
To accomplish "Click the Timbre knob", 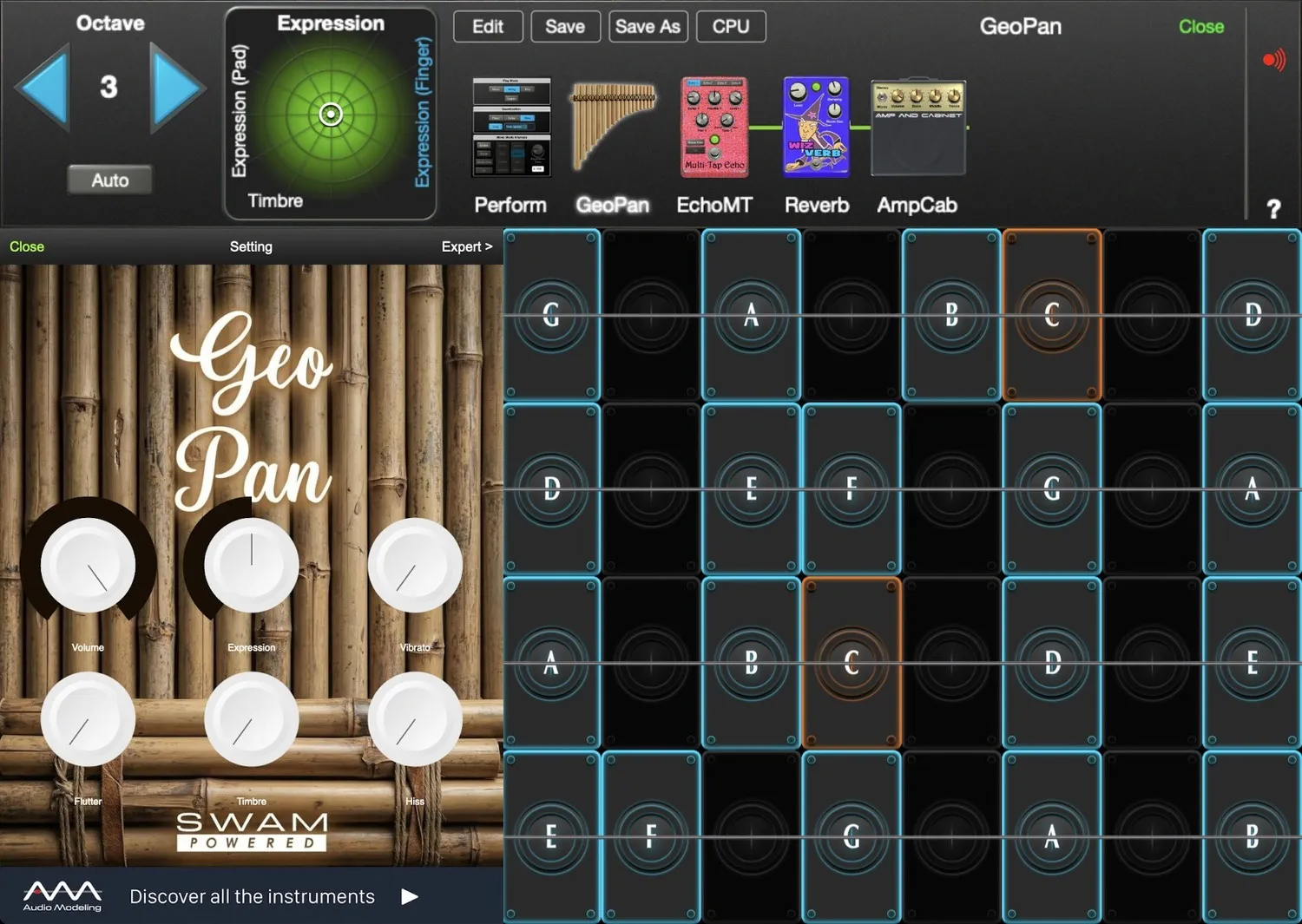I will [252, 719].
